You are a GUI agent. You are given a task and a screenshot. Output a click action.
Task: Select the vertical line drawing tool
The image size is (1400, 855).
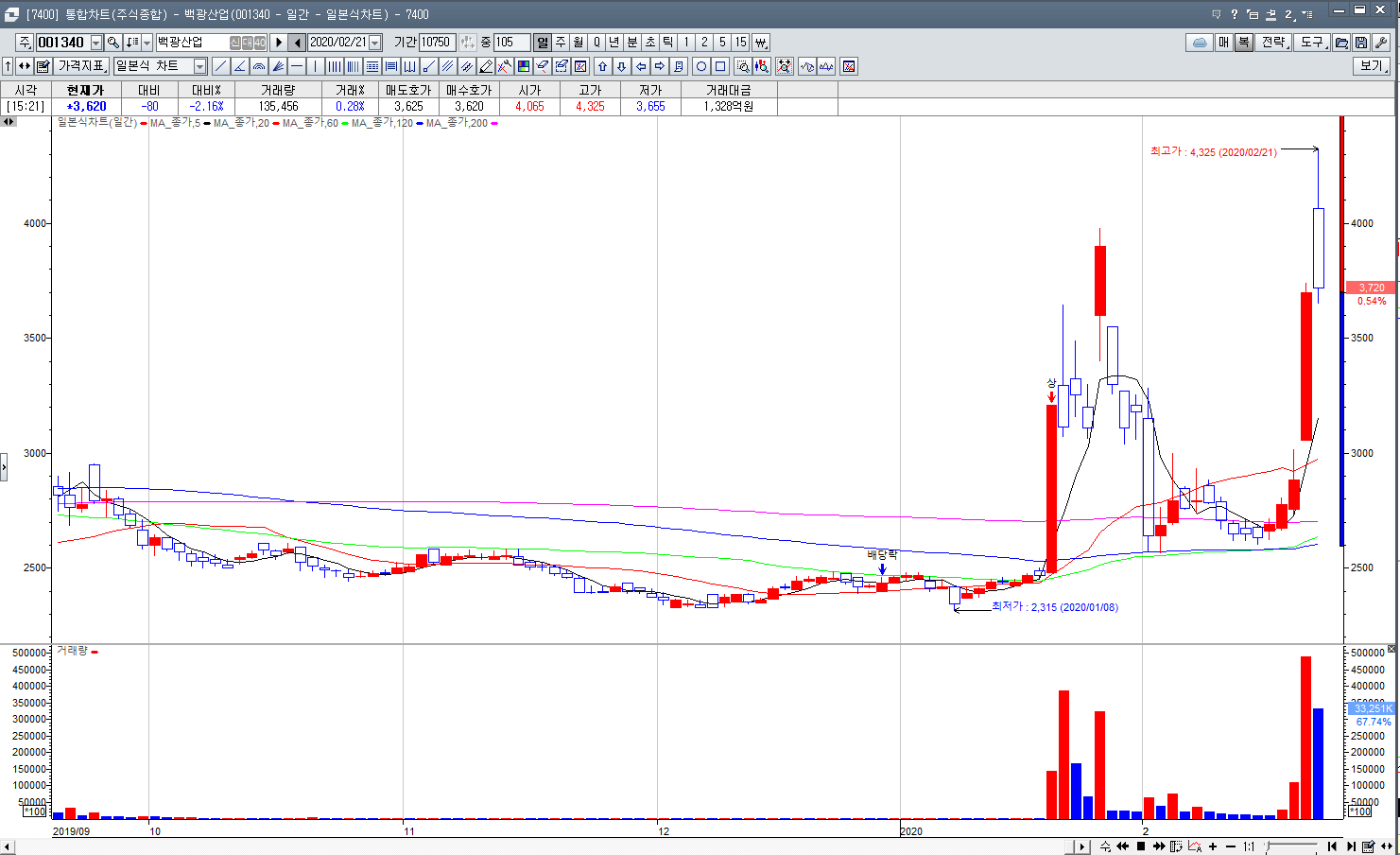pos(316,66)
